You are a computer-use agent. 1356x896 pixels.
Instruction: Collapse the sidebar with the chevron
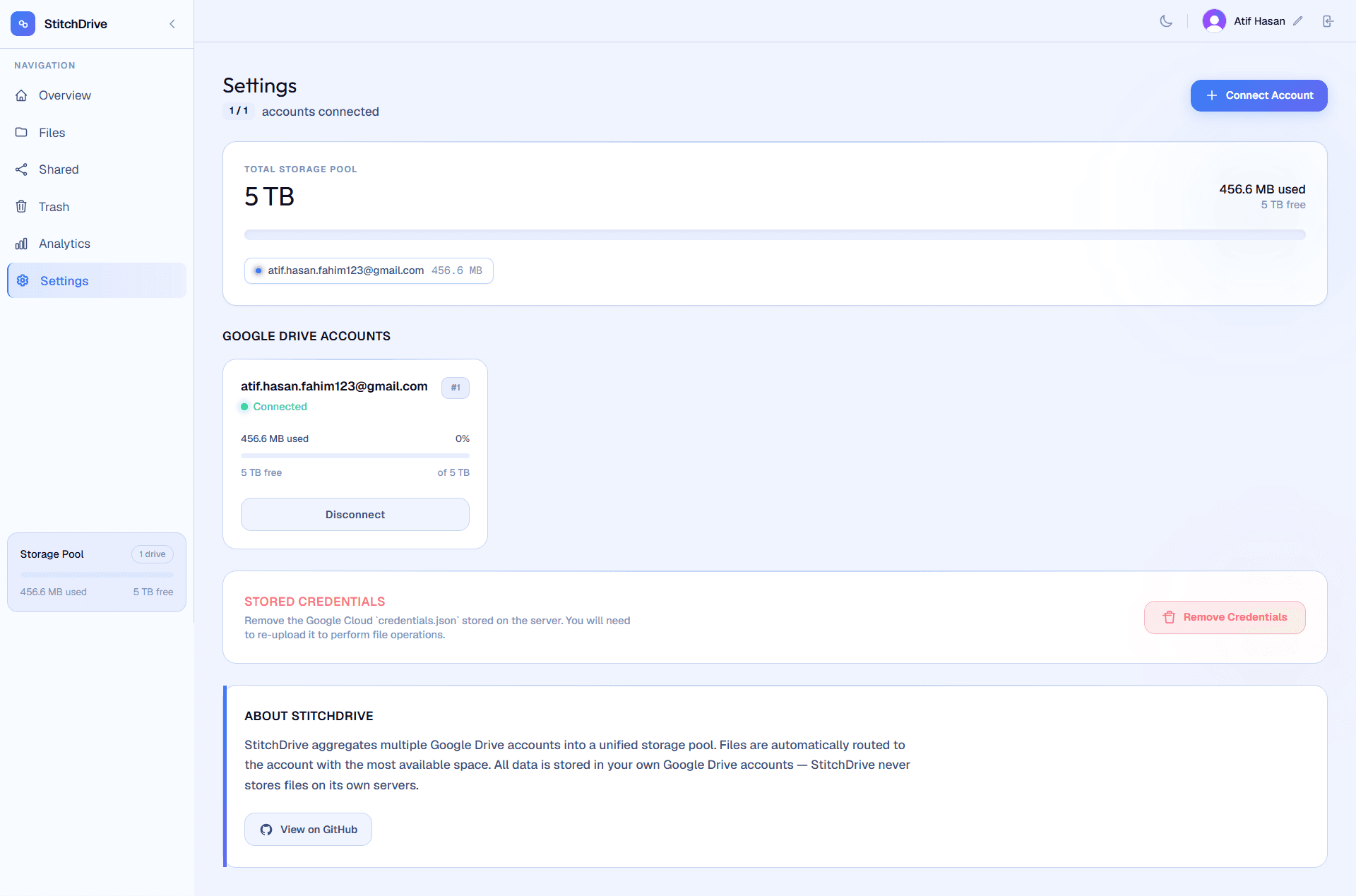click(172, 24)
